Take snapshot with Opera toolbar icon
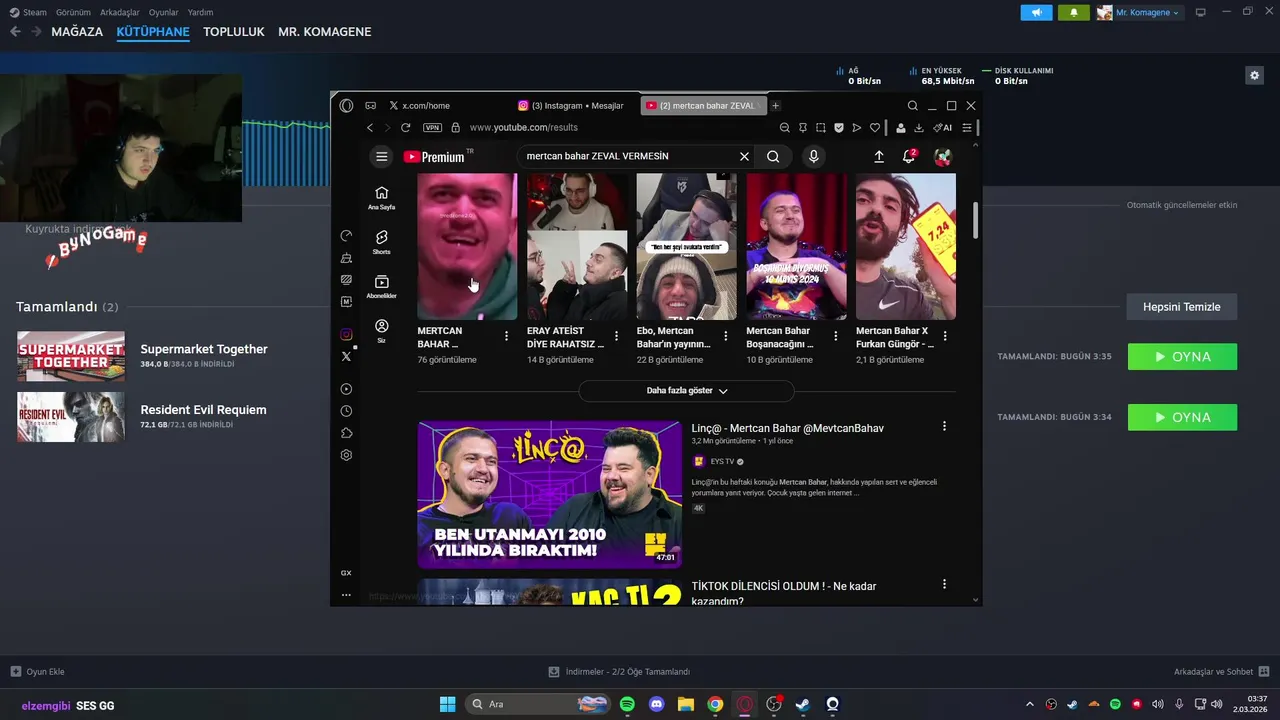 click(820, 127)
